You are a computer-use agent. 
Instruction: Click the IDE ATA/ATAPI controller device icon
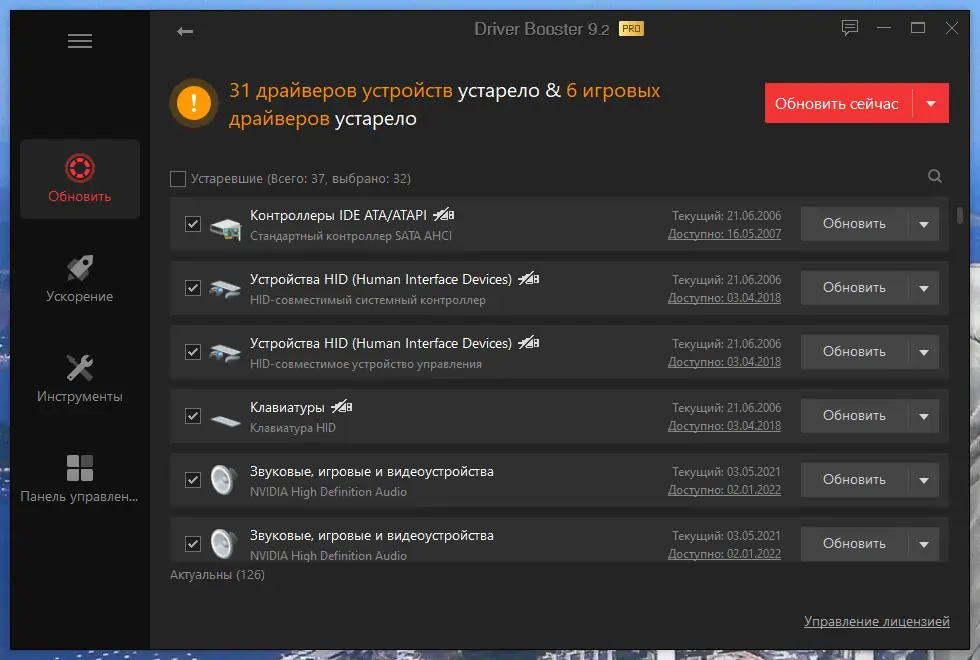pyautogui.click(x=226, y=229)
